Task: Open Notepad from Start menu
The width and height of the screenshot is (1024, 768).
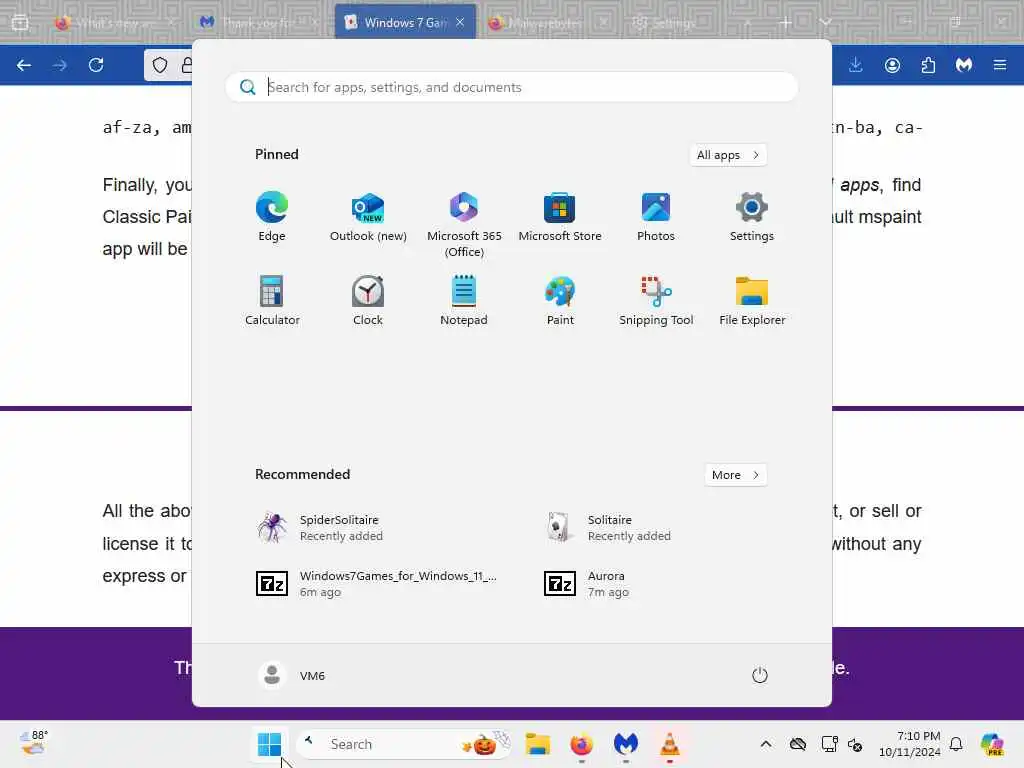Action: 464,300
